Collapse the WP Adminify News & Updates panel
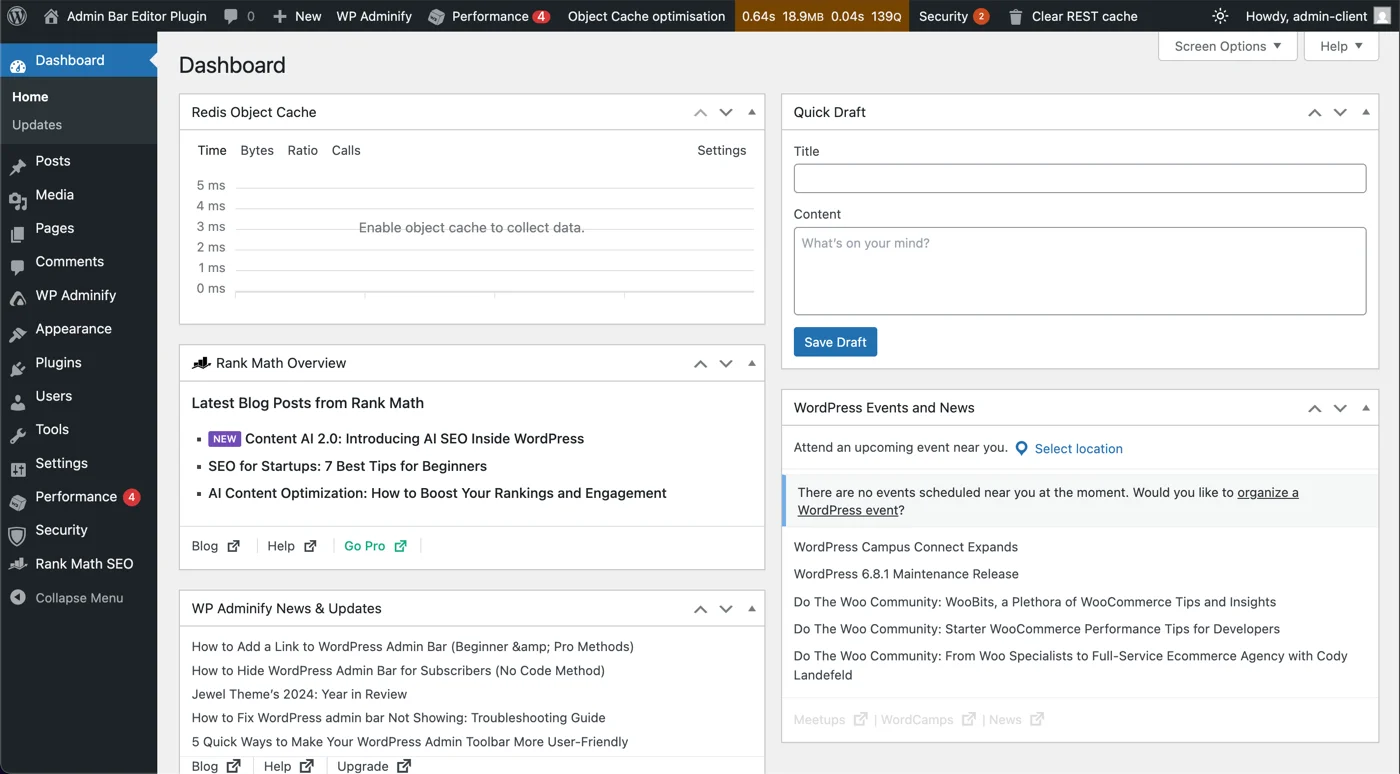The image size is (1400, 774). tap(752, 608)
